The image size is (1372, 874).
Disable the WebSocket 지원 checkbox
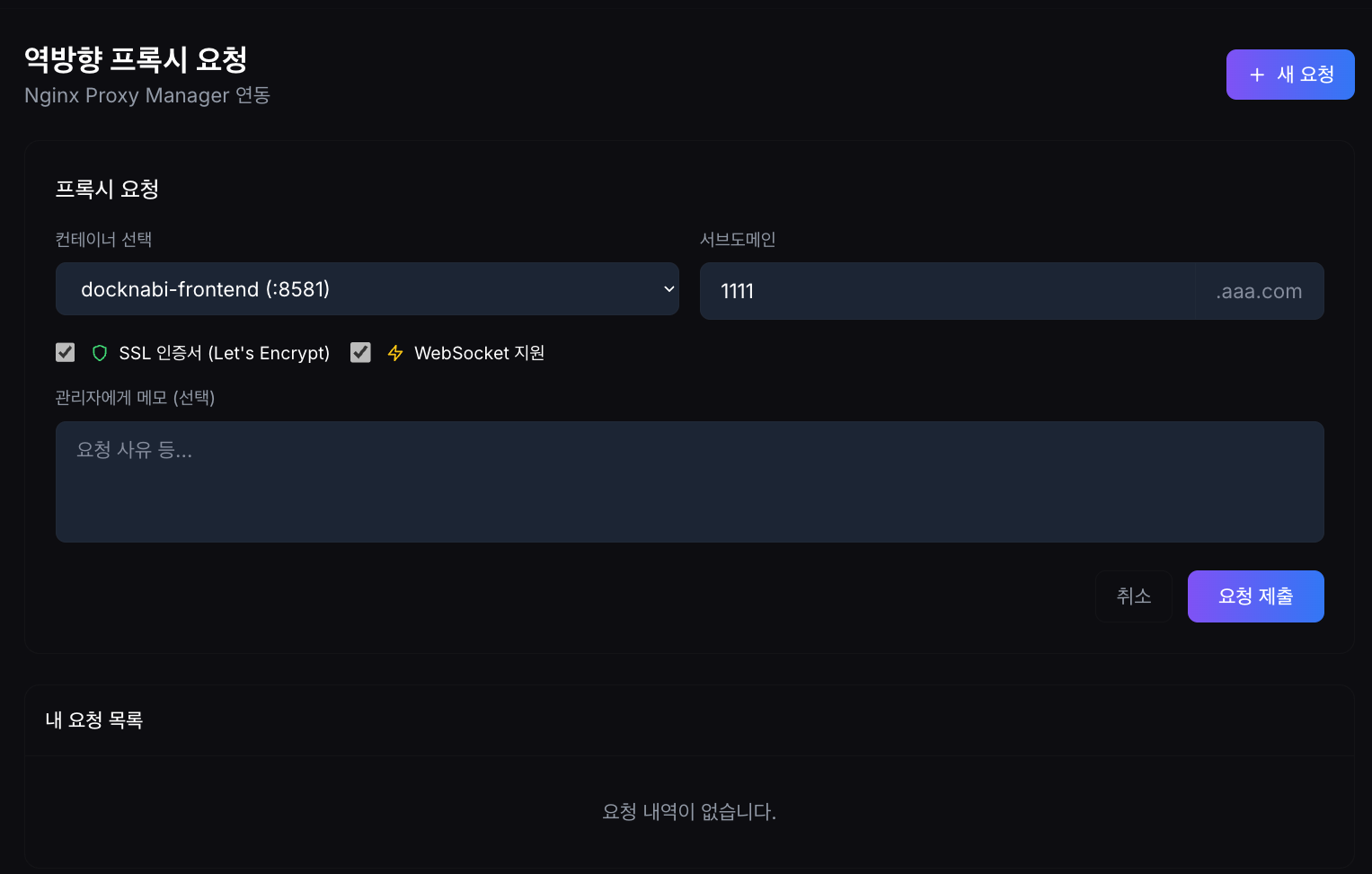point(360,352)
